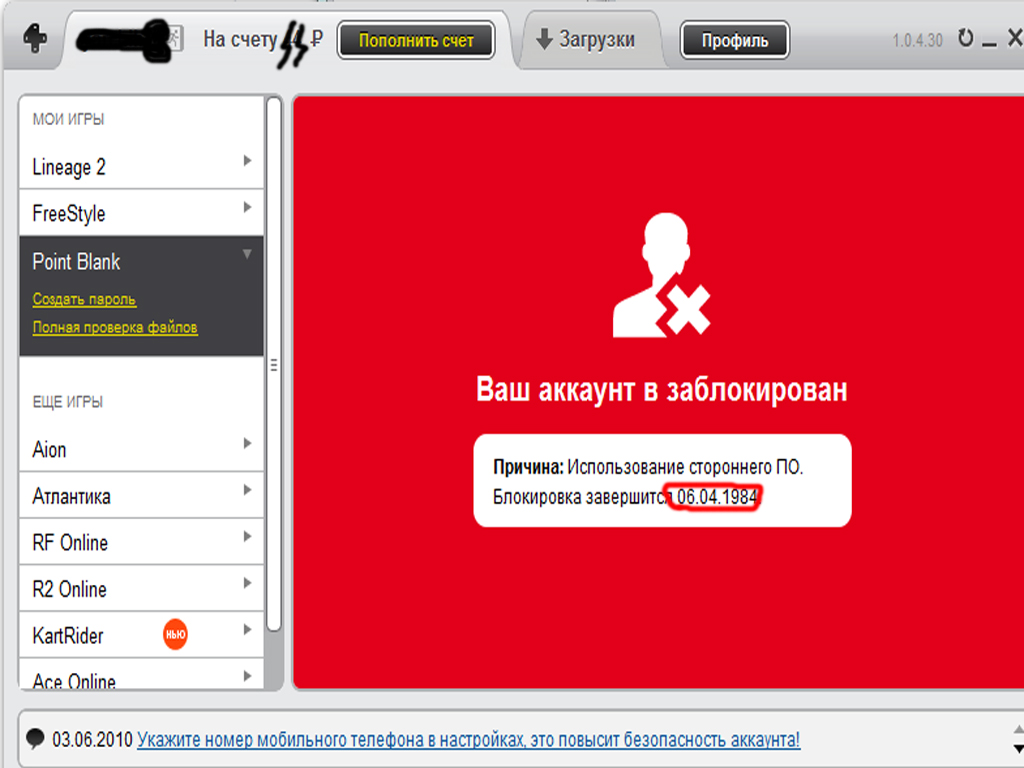
Task: Expand the FreeStyle game arrow
Action: [247, 208]
